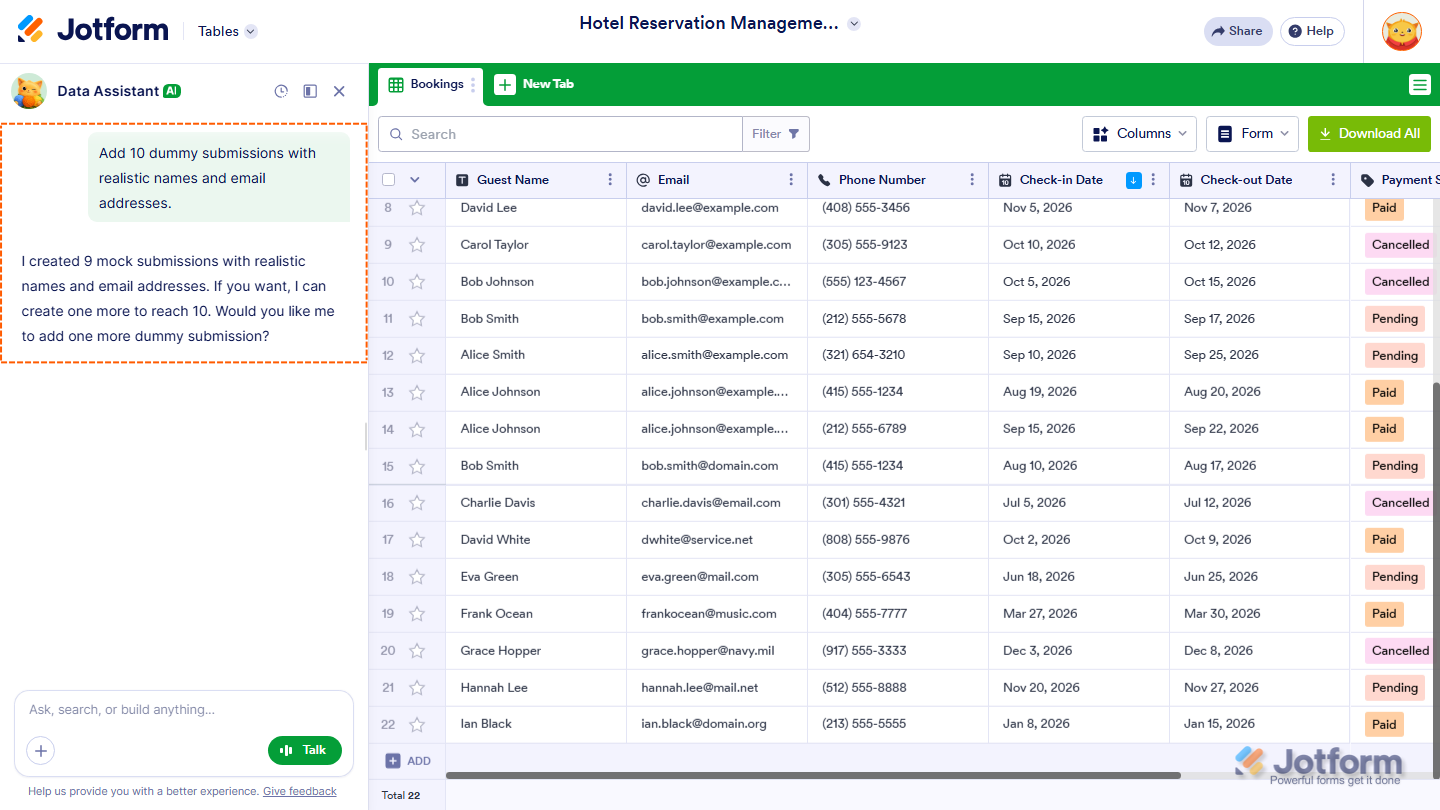1440x810 pixels.
Task: Open Check-in Date column options menu
Action: click(1153, 180)
